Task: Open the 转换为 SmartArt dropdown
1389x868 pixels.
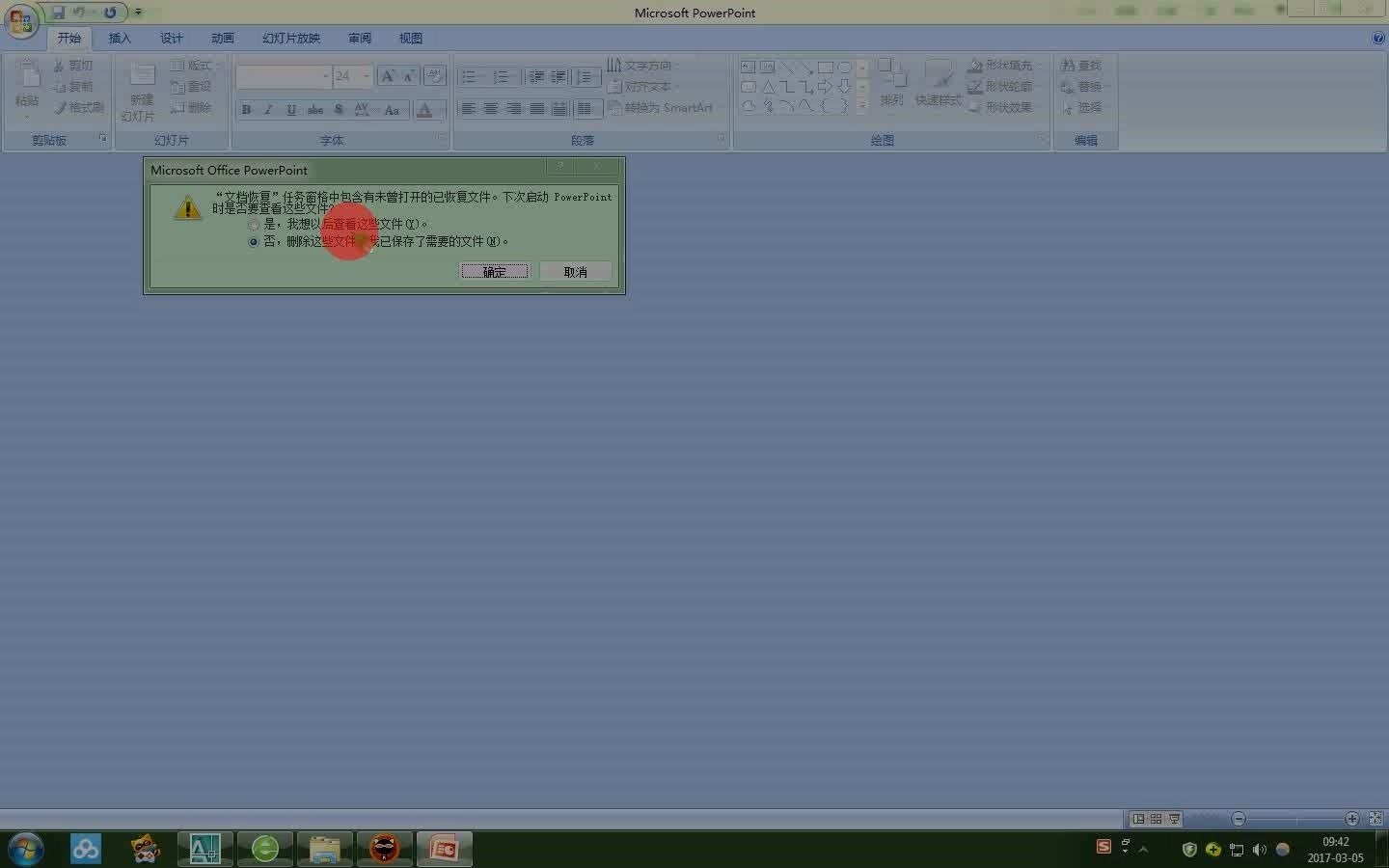Action: (x=663, y=108)
